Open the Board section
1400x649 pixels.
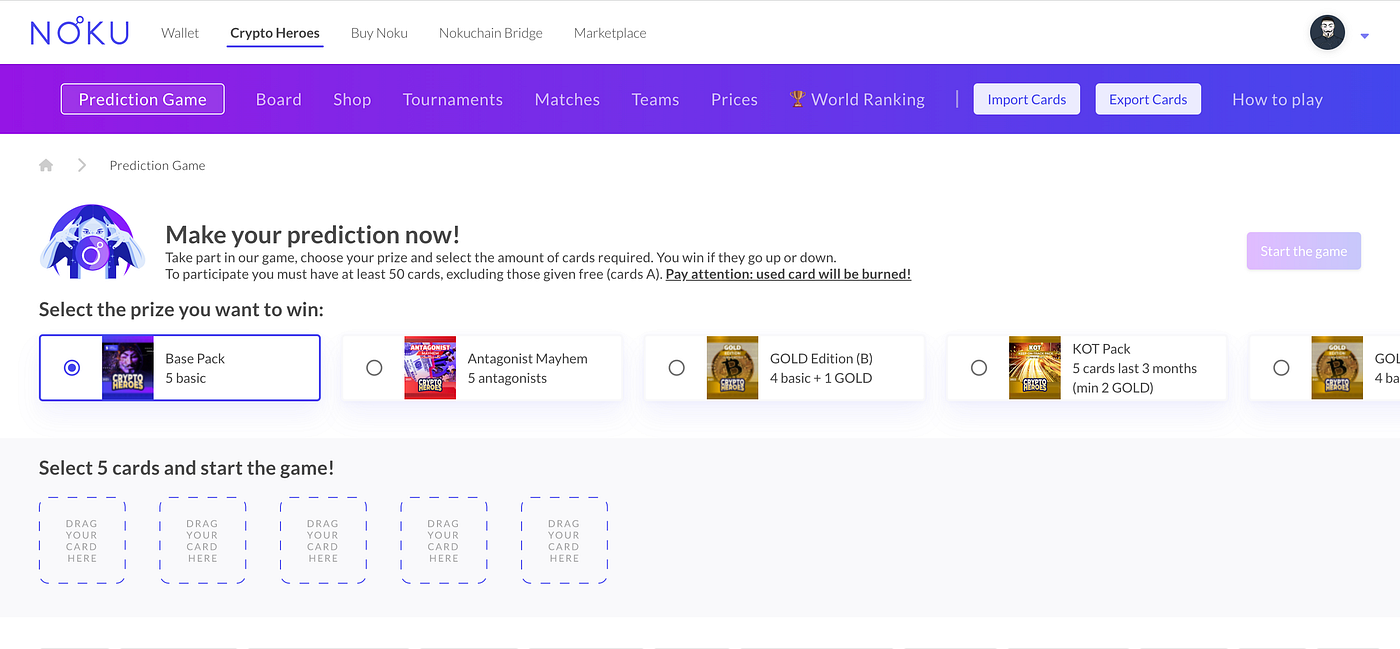pyautogui.click(x=279, y=99)
